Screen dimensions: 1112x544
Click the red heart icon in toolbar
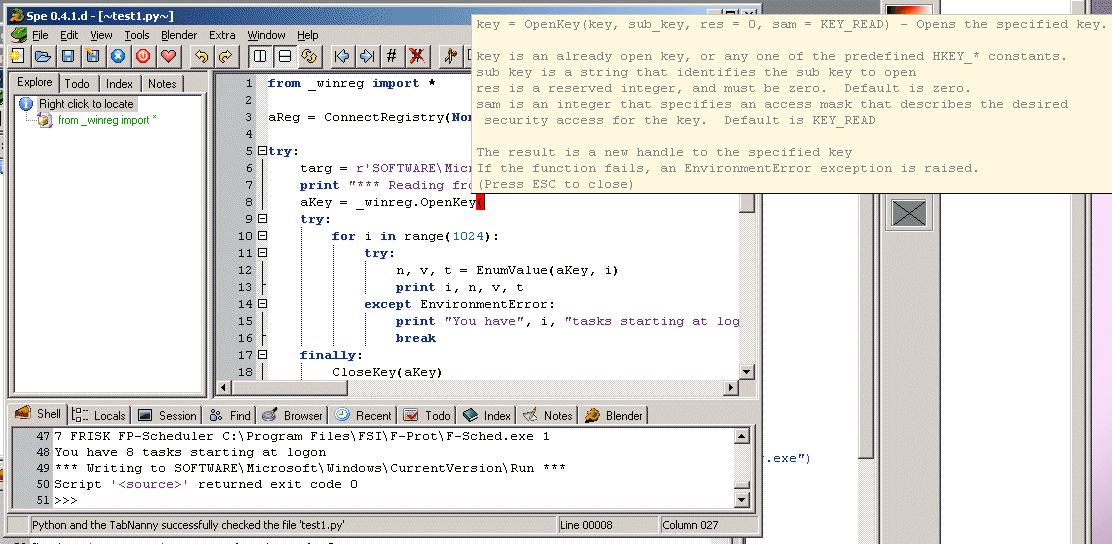(168, 55)
